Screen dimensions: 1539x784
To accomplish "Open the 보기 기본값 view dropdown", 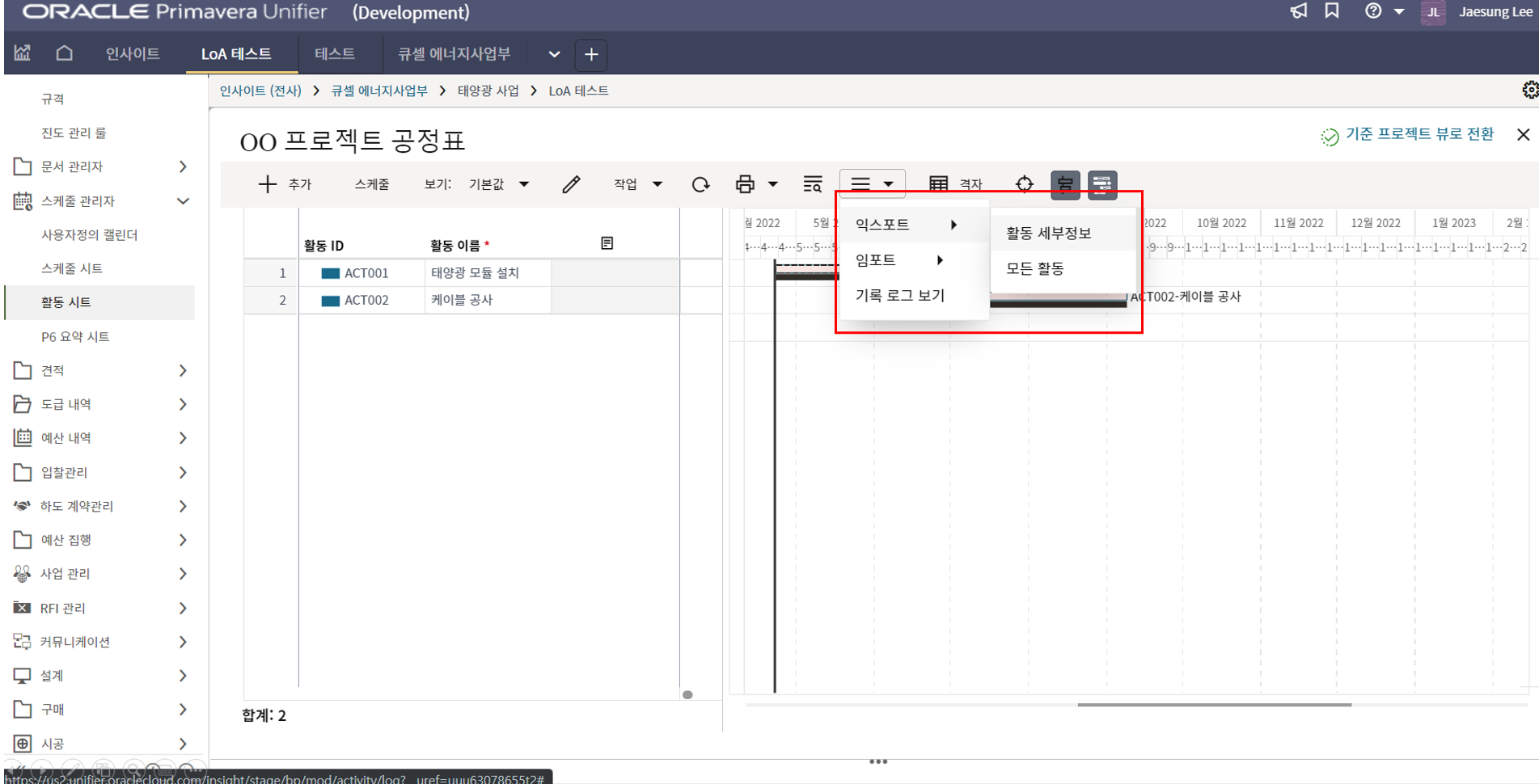I will (x=499, y=184).
